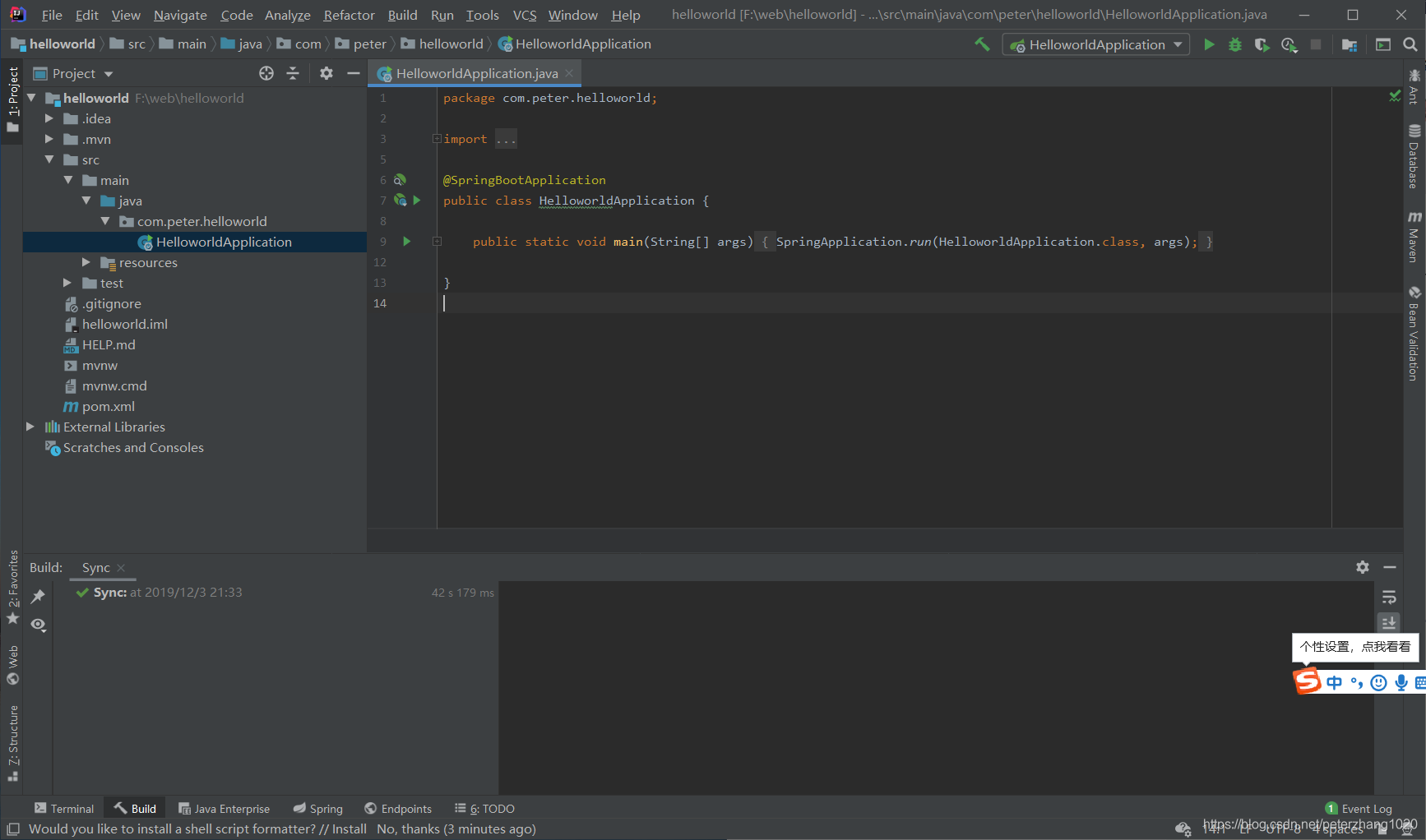Open the Java Enterprise tool window
Image resolution: width=1426 pixels, height=840 pixels.
224,809
